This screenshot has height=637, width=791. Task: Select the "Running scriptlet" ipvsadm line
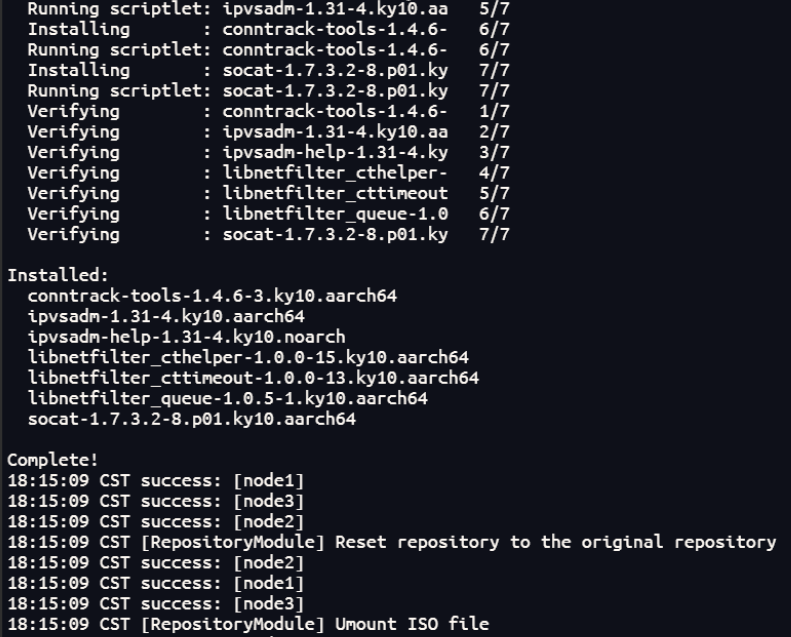click(x=268, y=9)
